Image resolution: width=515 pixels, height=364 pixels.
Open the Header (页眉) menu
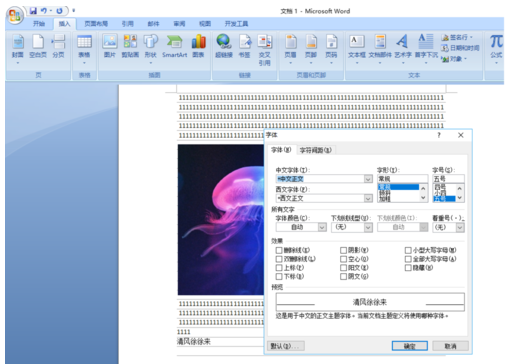click(290, 49)
